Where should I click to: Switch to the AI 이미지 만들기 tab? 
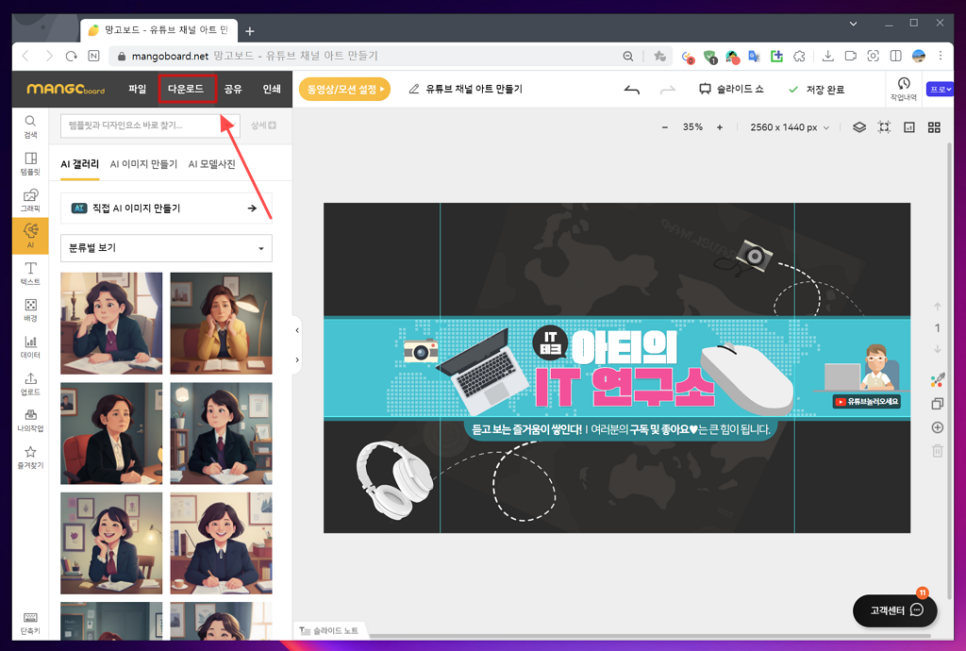click(144, 164)
